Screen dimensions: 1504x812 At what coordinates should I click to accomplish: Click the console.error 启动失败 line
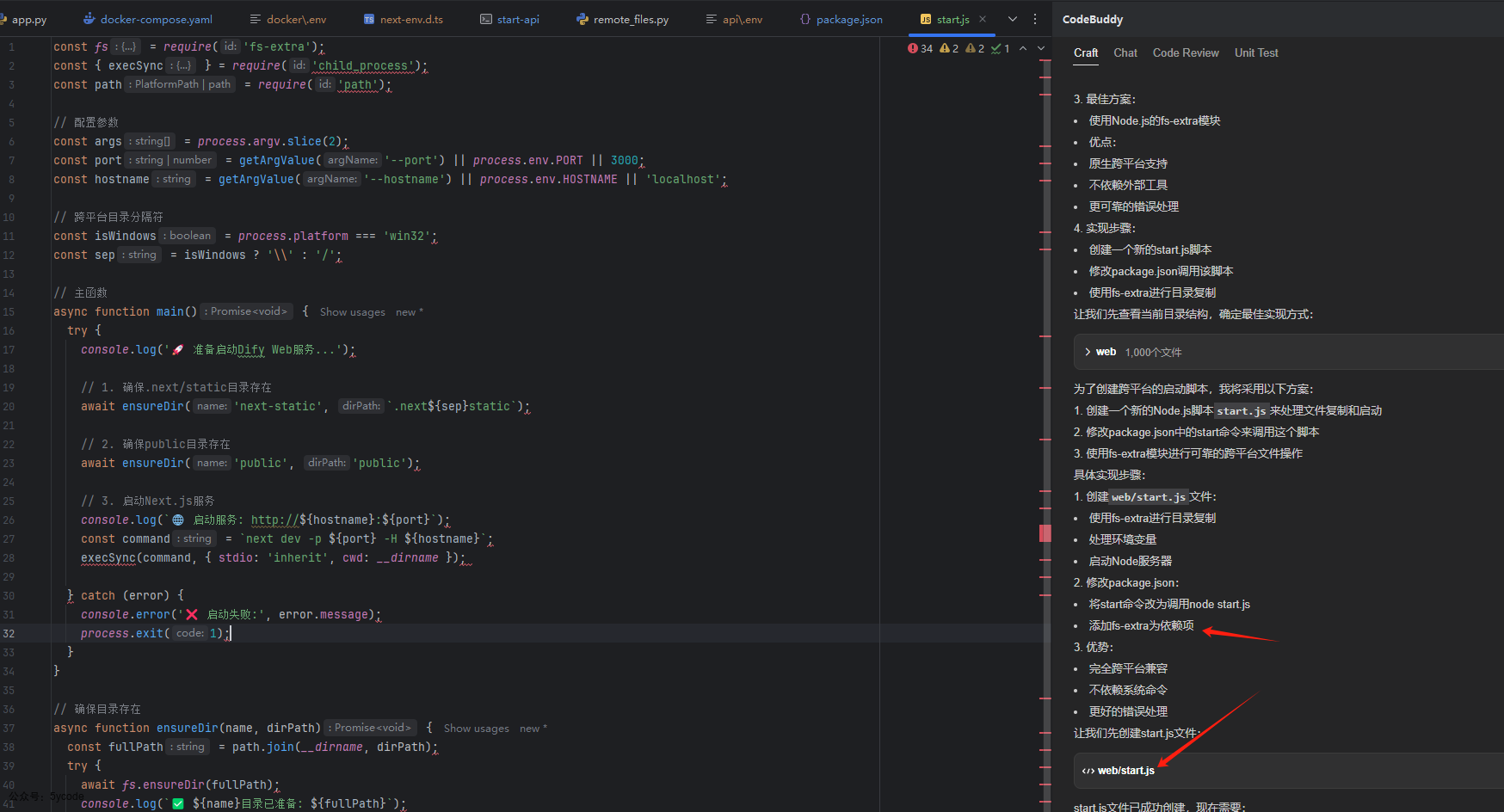pyautogui.click(x=231, y=615)
